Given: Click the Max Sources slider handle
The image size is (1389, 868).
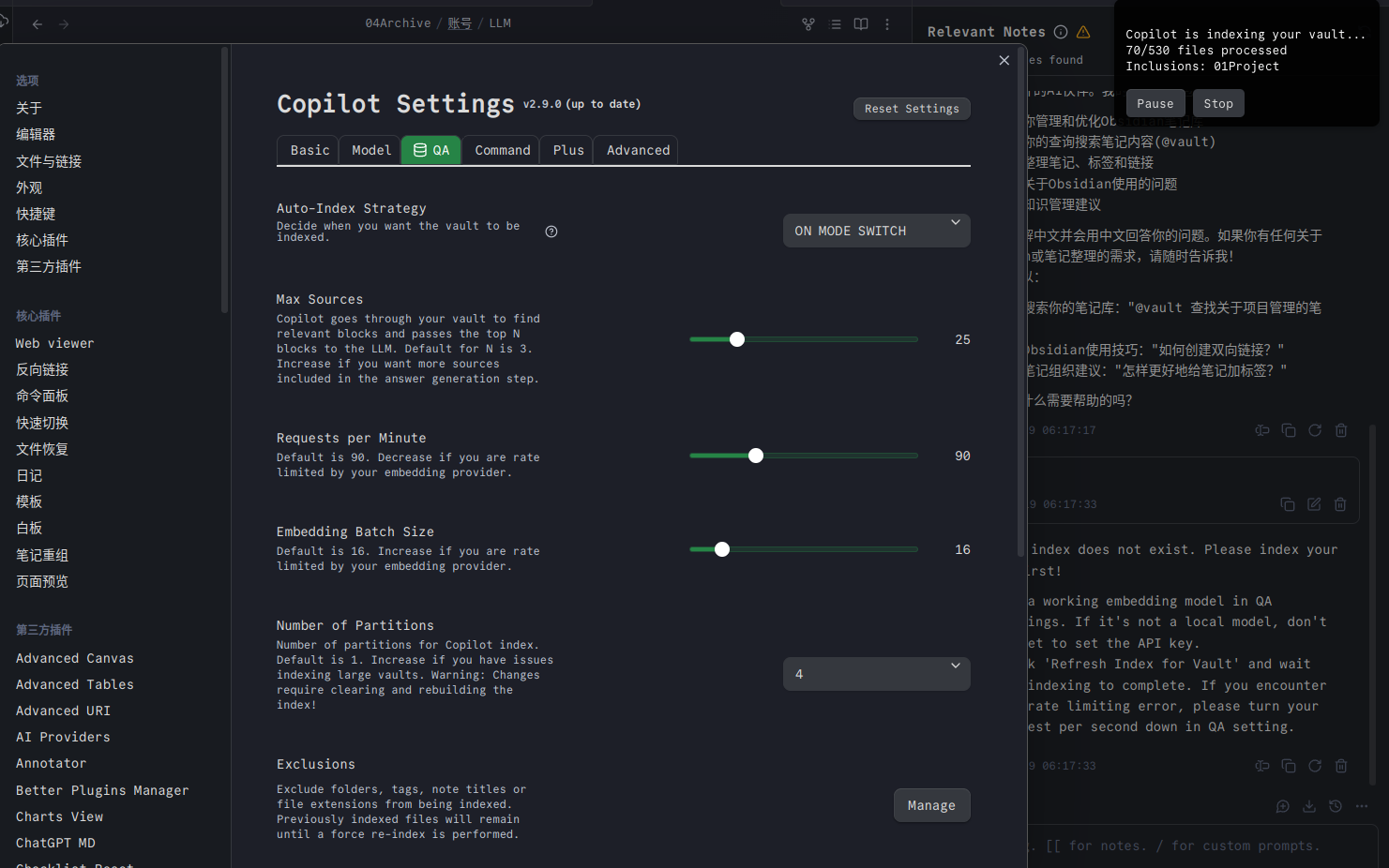Looking at the screenshot, I should coord(737,339).
